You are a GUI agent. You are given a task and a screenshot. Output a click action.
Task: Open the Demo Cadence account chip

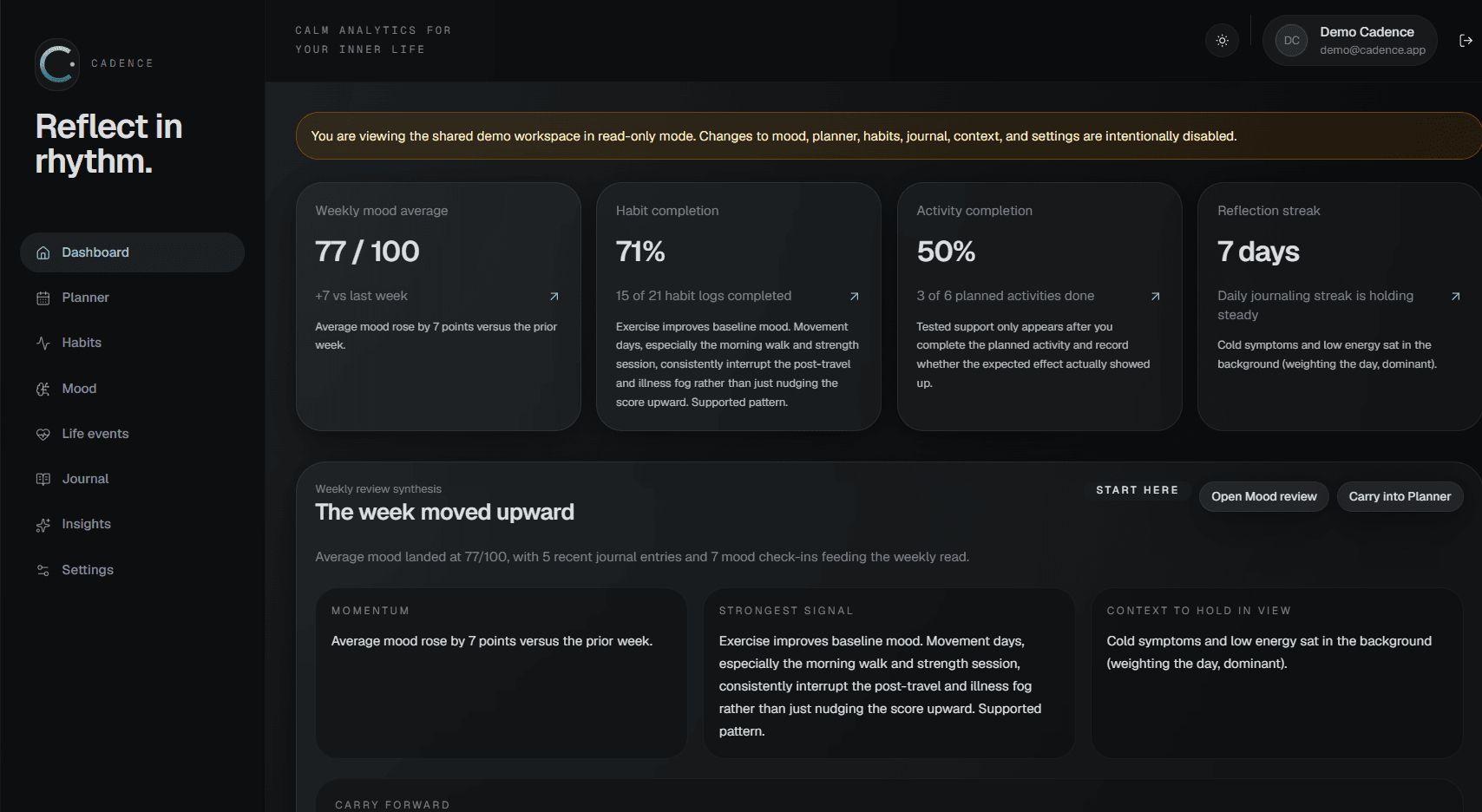point(1350,41)
